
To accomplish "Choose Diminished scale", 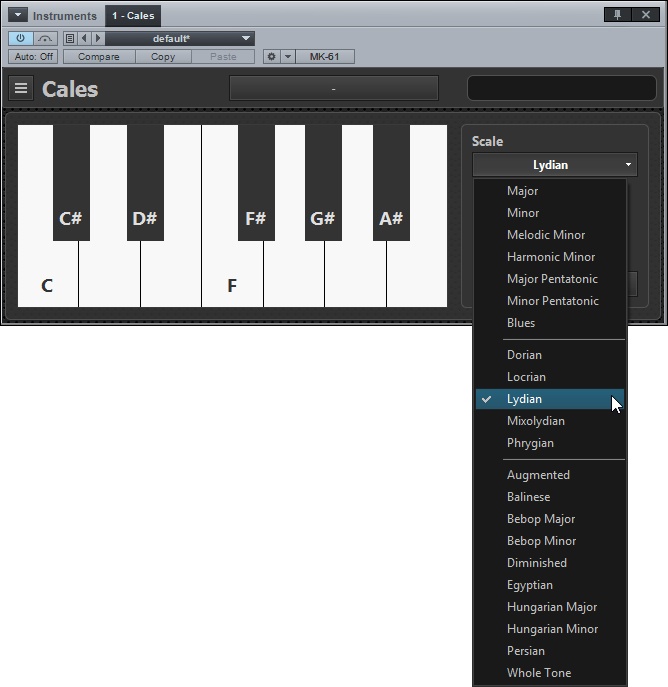I will (550, 563).
